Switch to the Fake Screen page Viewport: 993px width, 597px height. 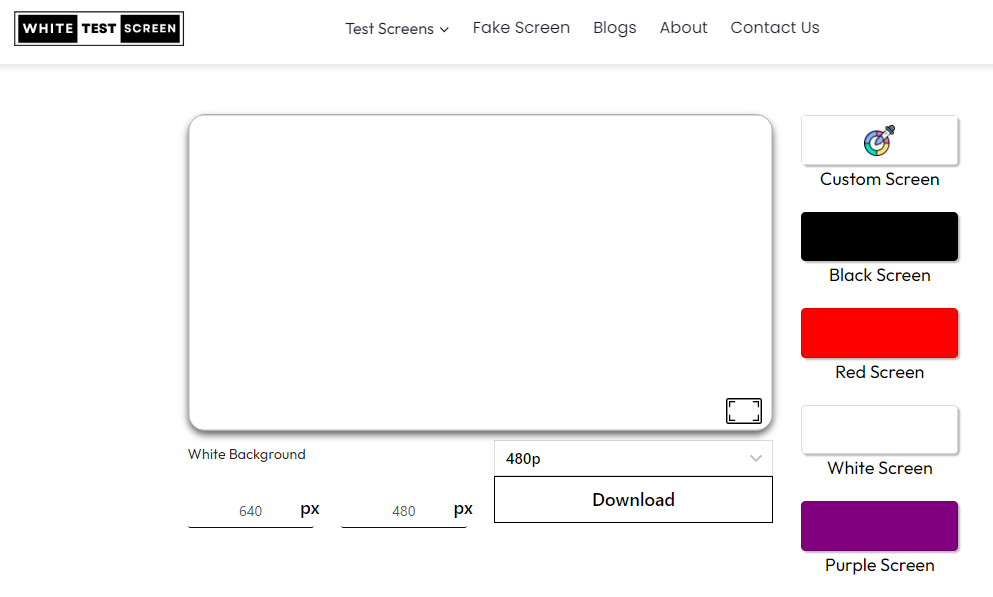coord(521,28)
